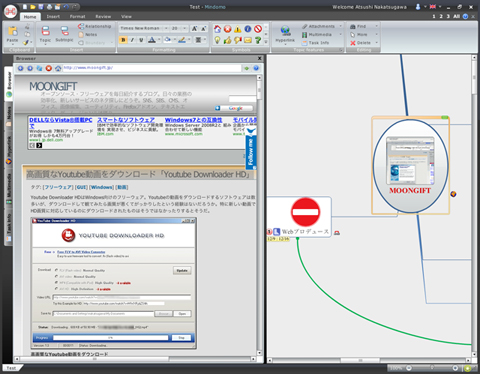Open the Task Info side panel tab
Screen dimensions: 480x374
point(9,227)
